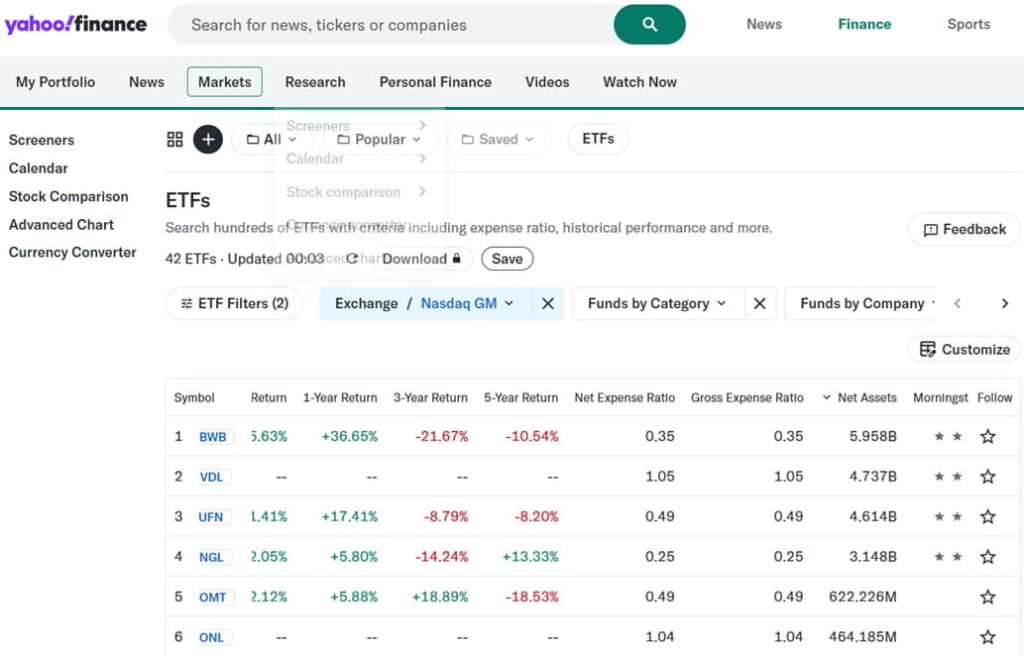Follow the OMT ETF using its star

point(988,596)
